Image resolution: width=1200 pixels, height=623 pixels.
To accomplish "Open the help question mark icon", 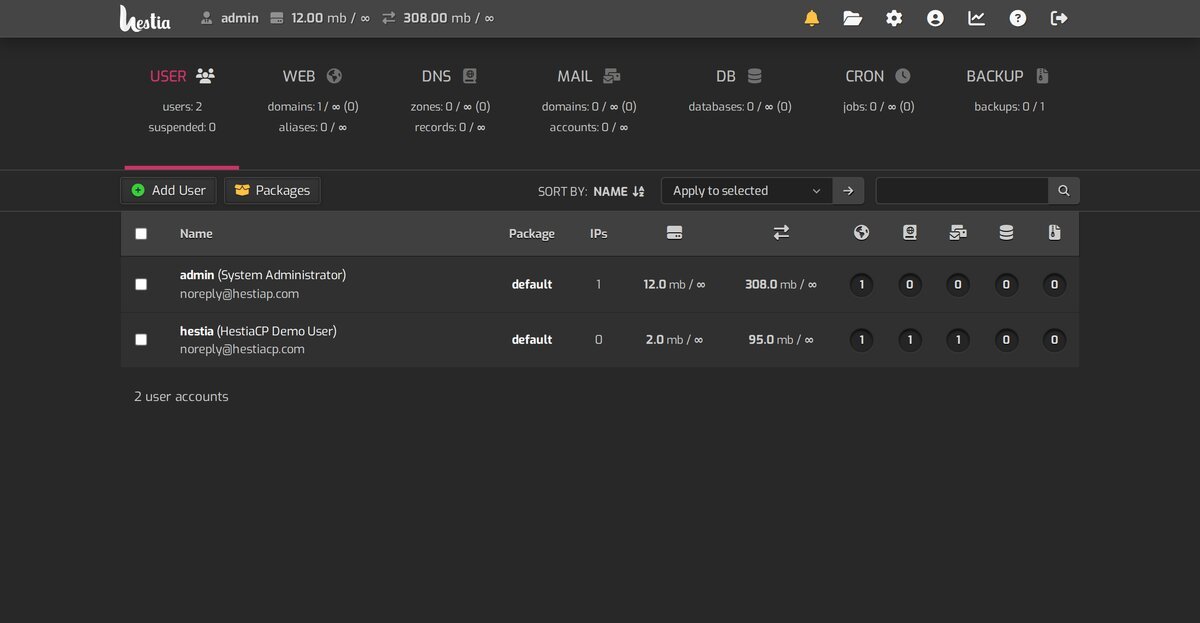I will 1018,18.
